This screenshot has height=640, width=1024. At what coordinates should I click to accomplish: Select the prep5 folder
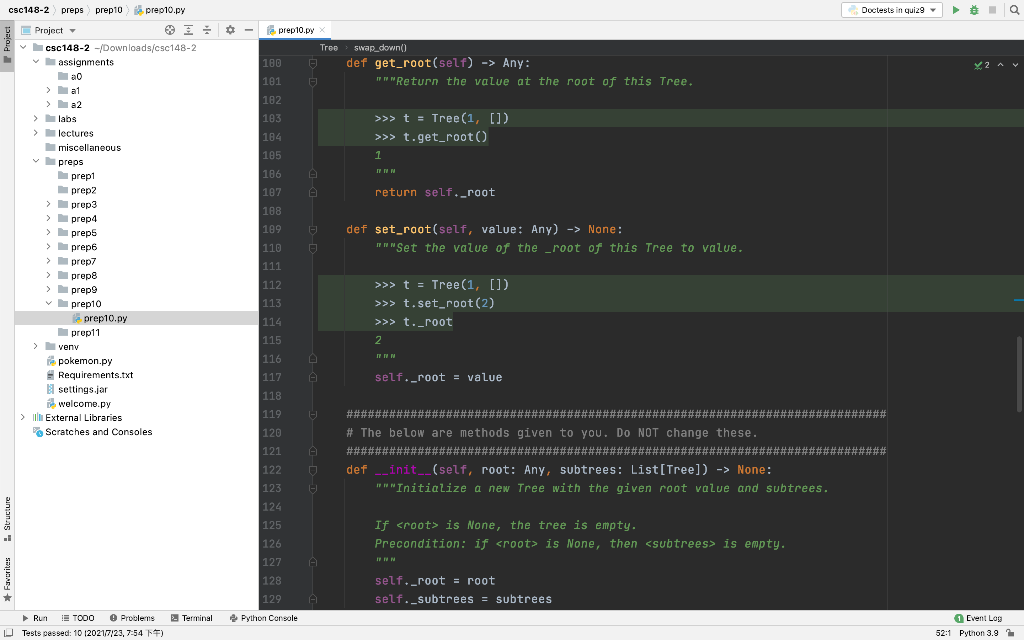pos(78,232)
